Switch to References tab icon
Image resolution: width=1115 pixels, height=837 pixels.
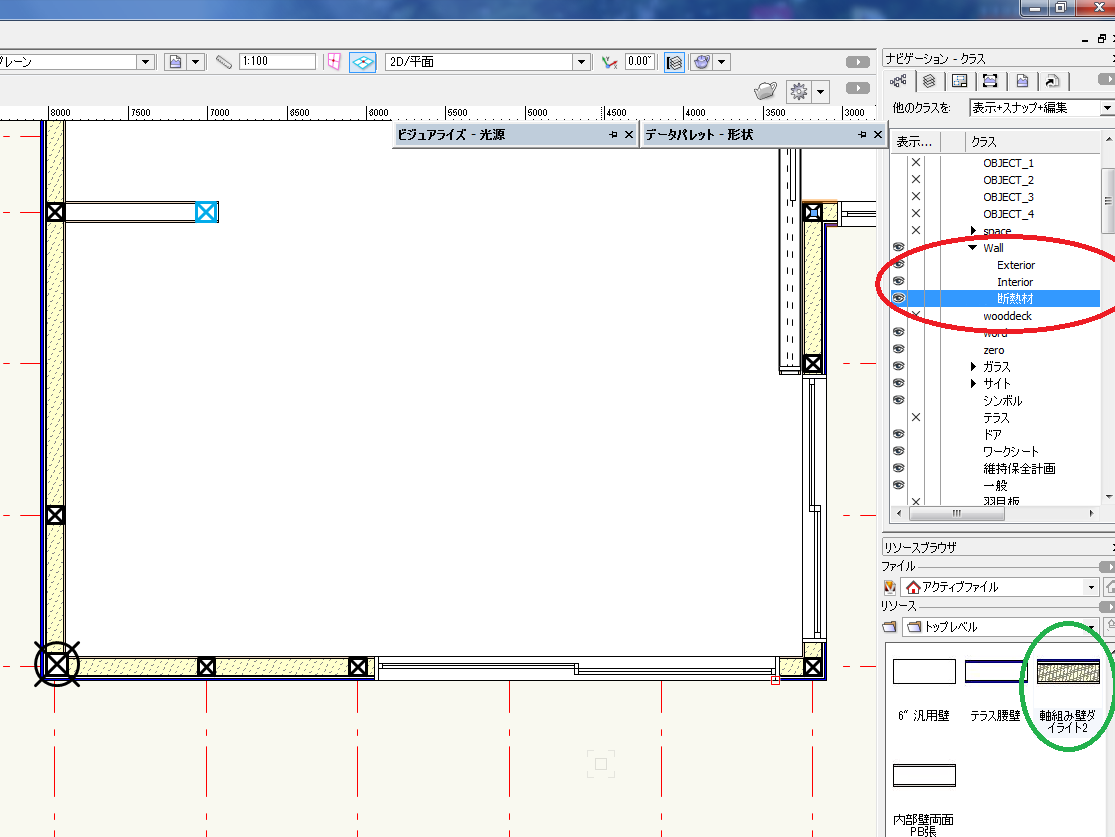(1052, 81)
